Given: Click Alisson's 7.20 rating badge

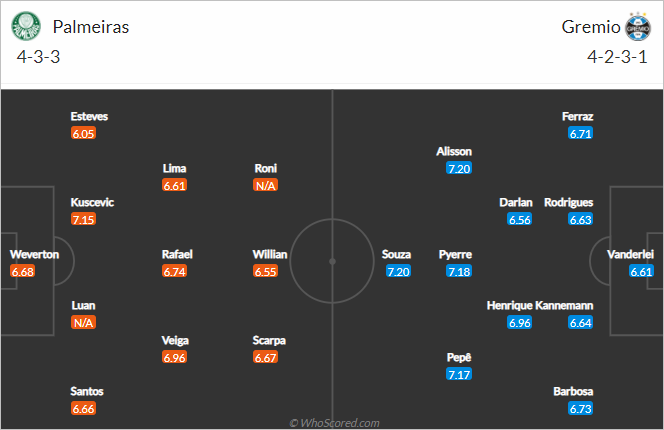Looking at the screenshot, I should 459,169.
